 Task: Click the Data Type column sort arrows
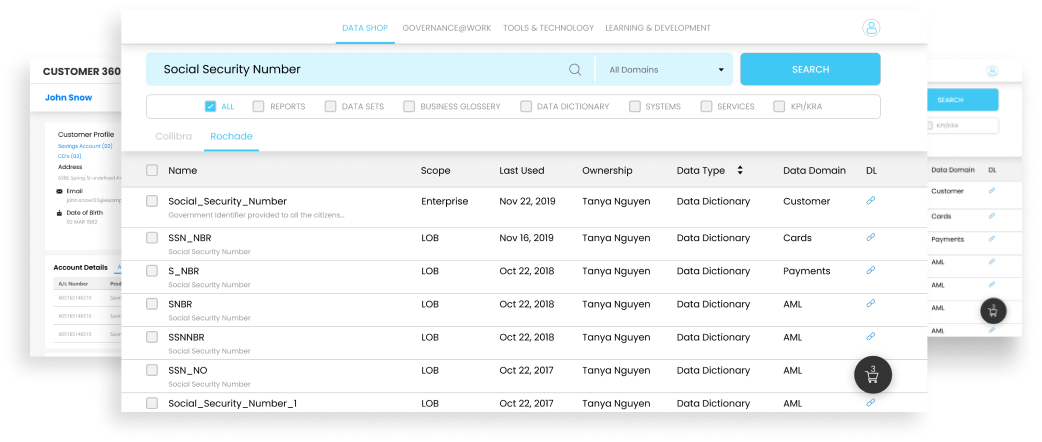click(x=740, y=171)
